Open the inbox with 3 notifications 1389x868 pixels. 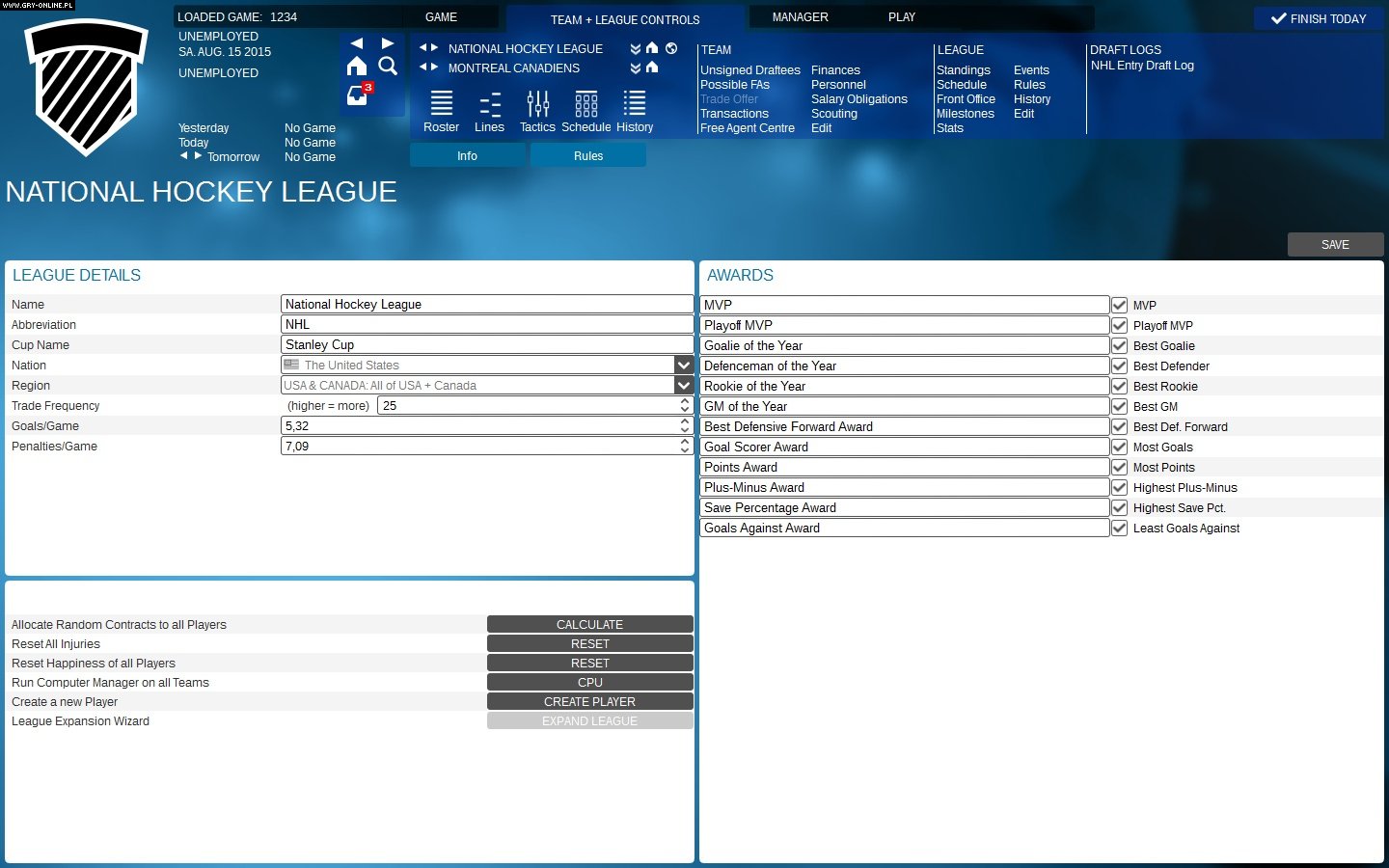(358, 95)
